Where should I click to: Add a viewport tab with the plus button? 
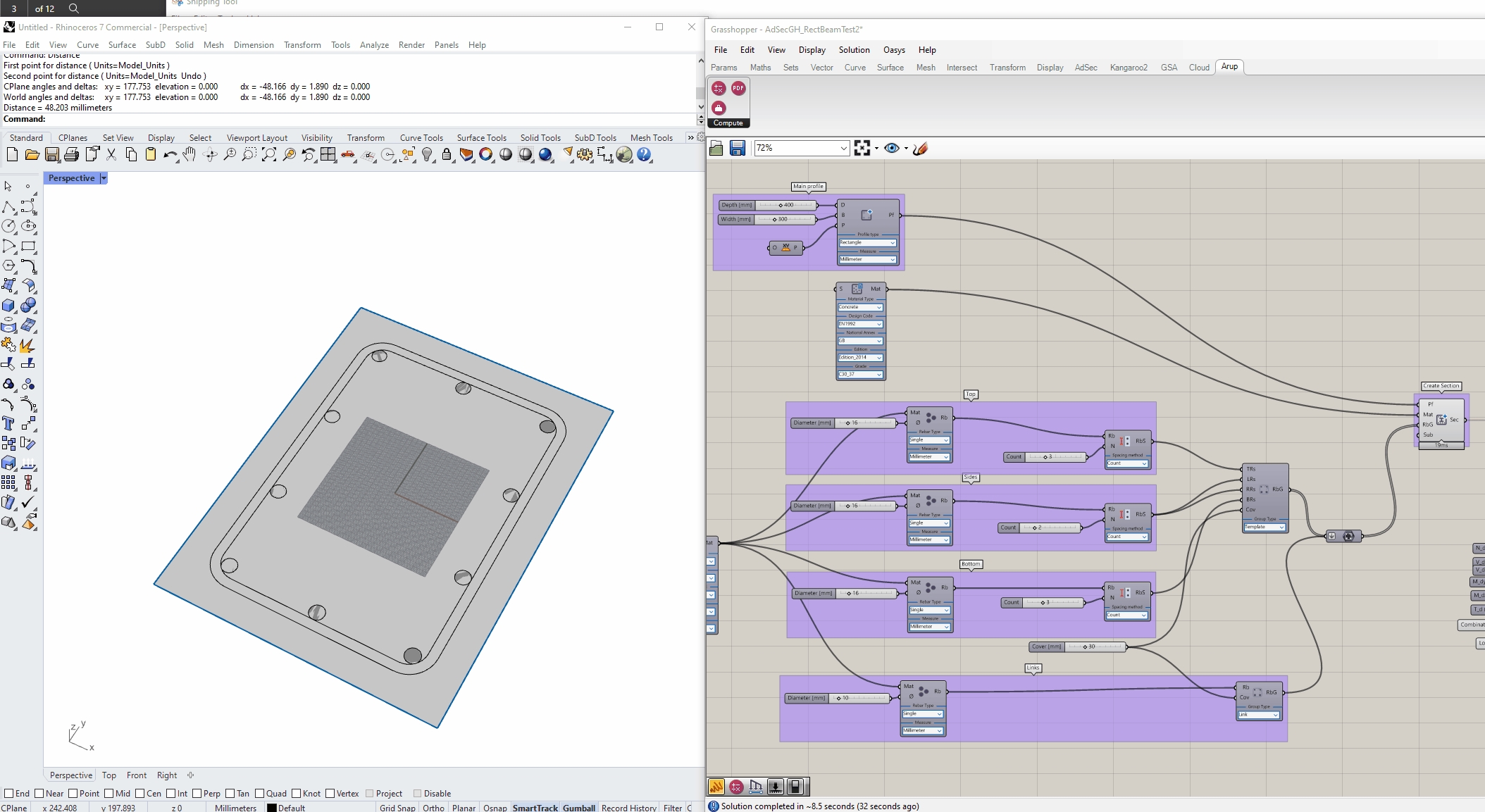(x=190, y=775)
